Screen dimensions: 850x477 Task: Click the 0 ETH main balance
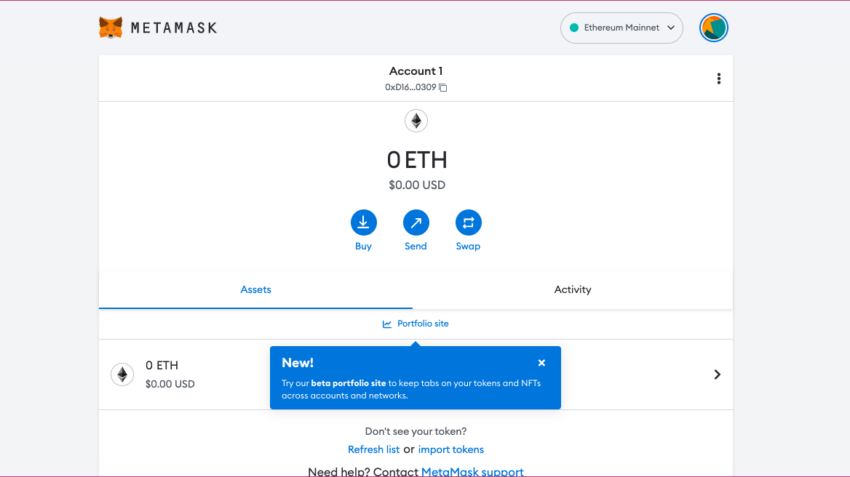point(417,160)
